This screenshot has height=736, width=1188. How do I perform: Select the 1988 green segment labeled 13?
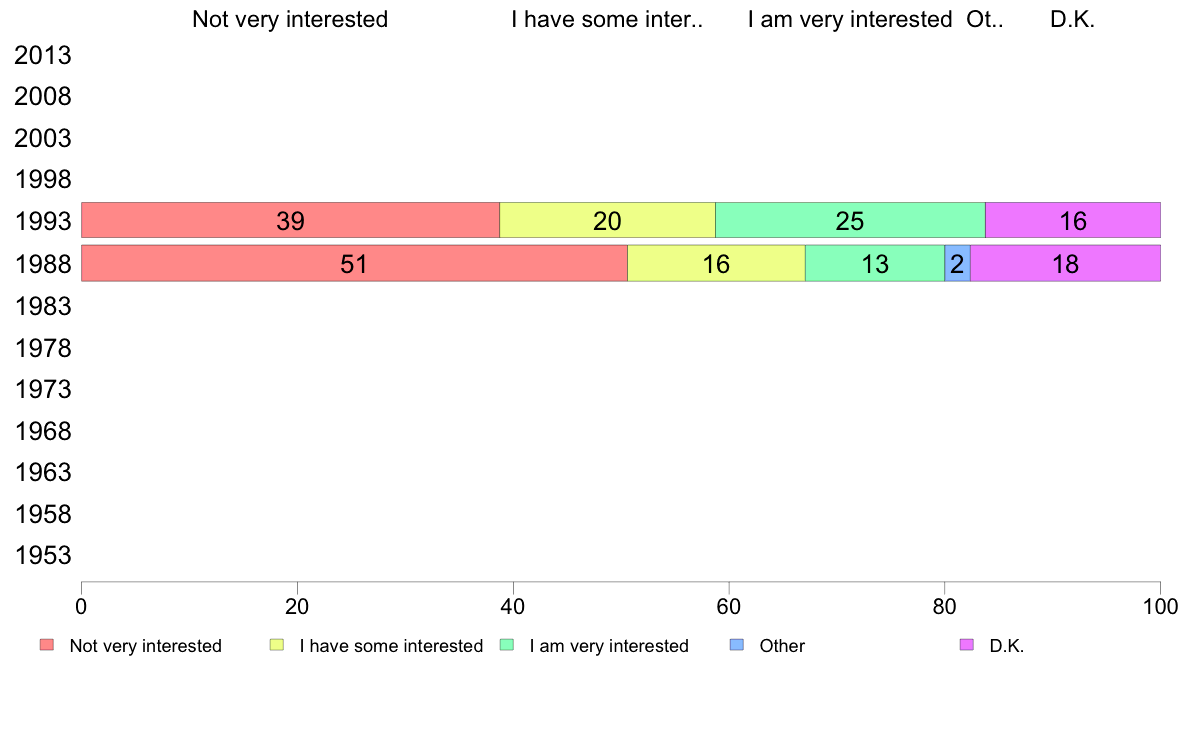coord(875,263)
